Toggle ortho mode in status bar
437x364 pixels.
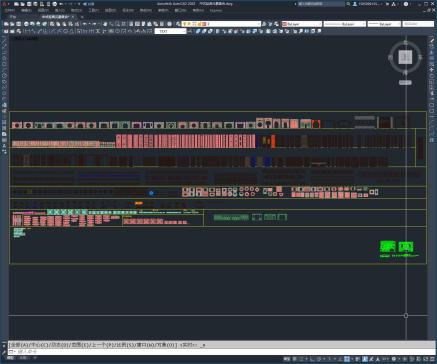[x=312, y=359]
